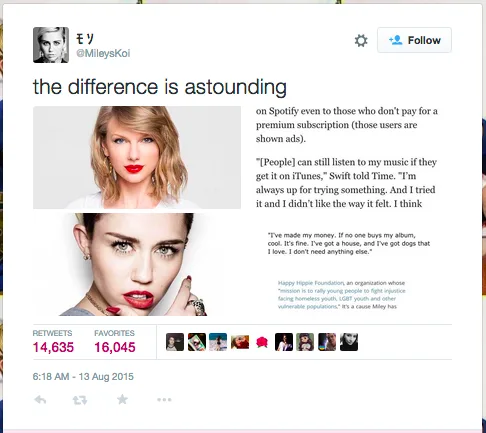Open the gear settings menu
486x433 pixels.
[x=361, y=41]
